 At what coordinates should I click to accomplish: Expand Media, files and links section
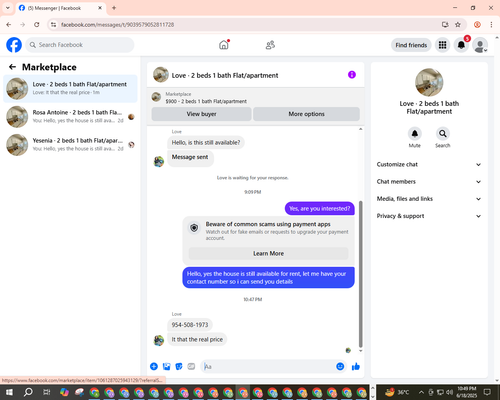tap(429, 199)
